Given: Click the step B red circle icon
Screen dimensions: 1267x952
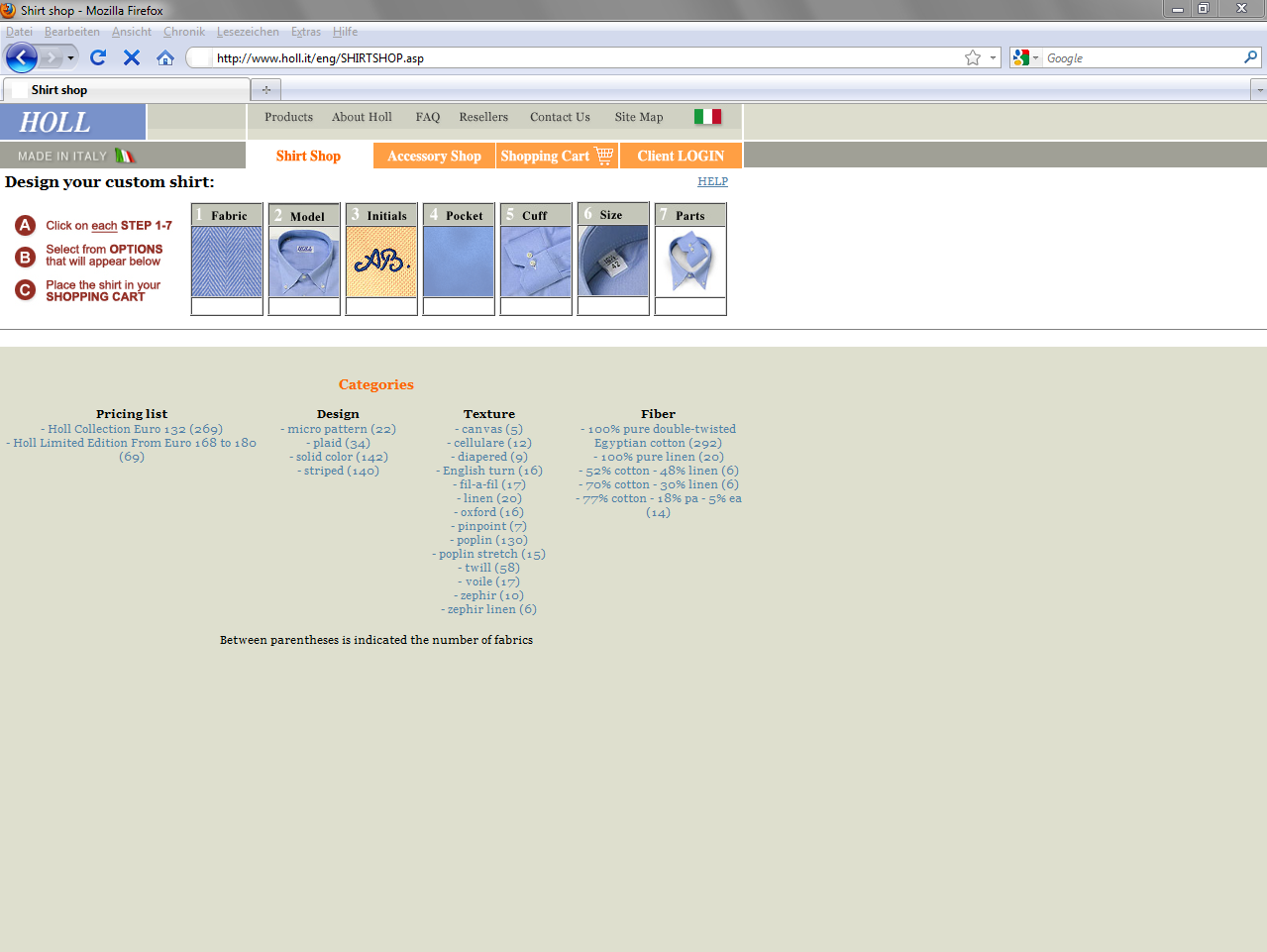Looking at the screenshot, I should point(26,258).
